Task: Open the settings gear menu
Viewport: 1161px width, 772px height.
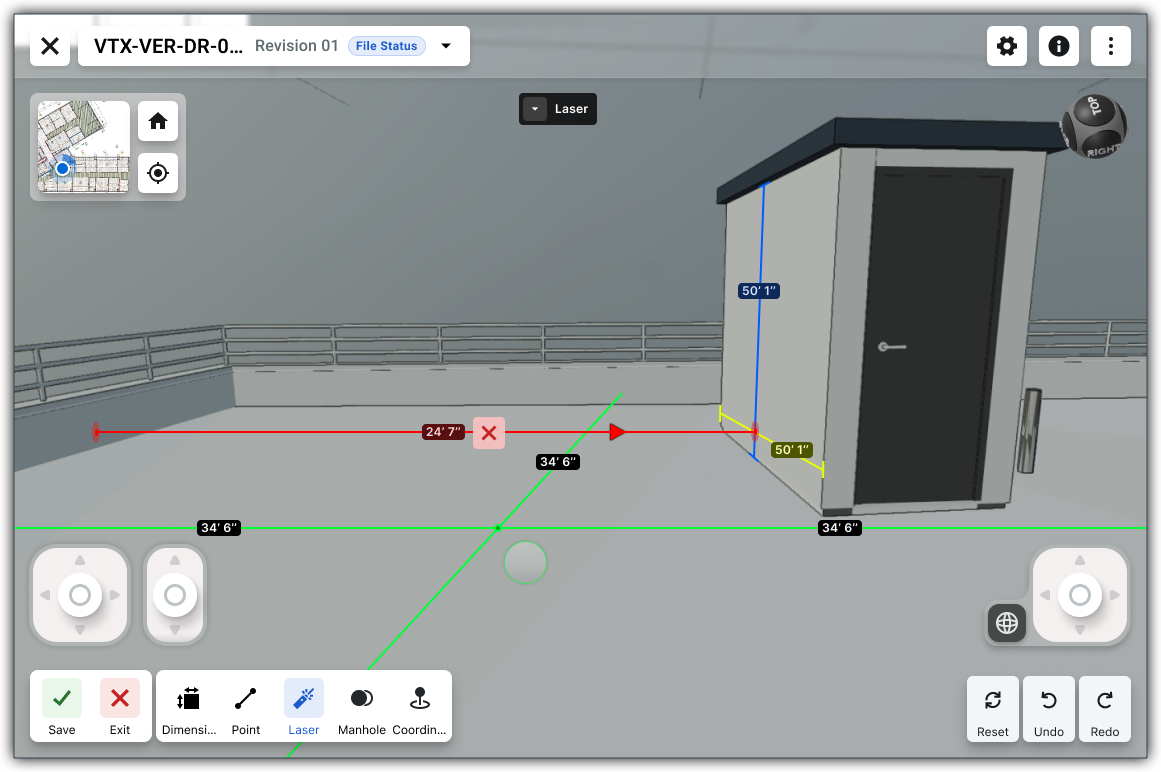Action: 1006,46
